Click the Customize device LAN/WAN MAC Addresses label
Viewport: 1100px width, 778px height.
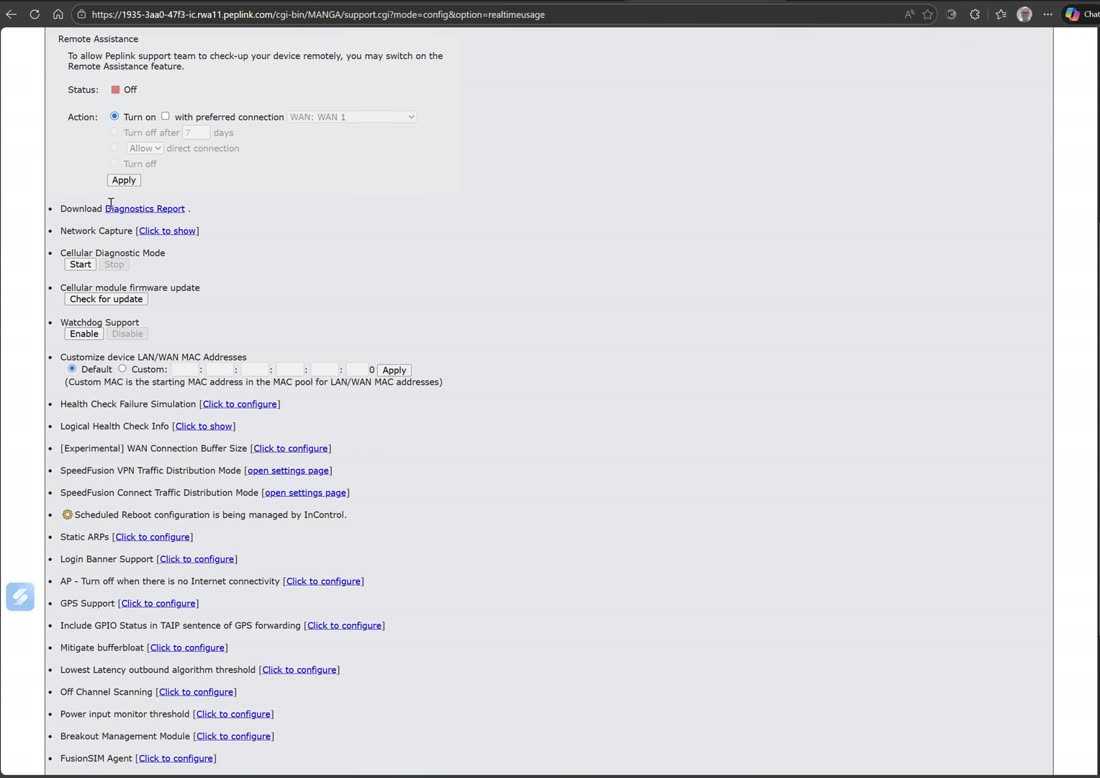click(x=153, y=357)
